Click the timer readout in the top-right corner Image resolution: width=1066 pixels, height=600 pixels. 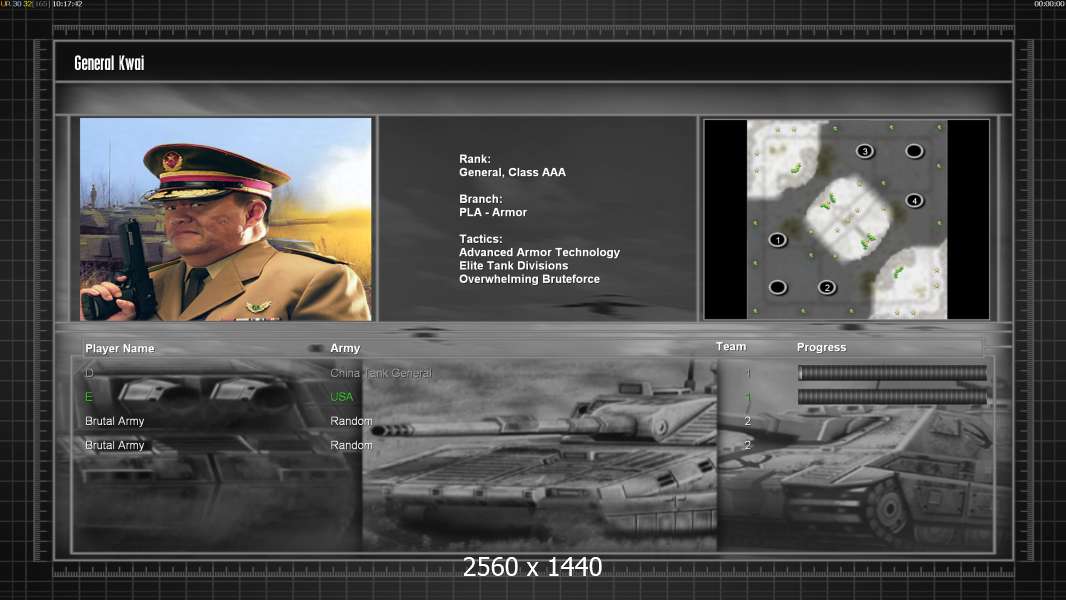pyautogui.click(x=1049, y=4)
